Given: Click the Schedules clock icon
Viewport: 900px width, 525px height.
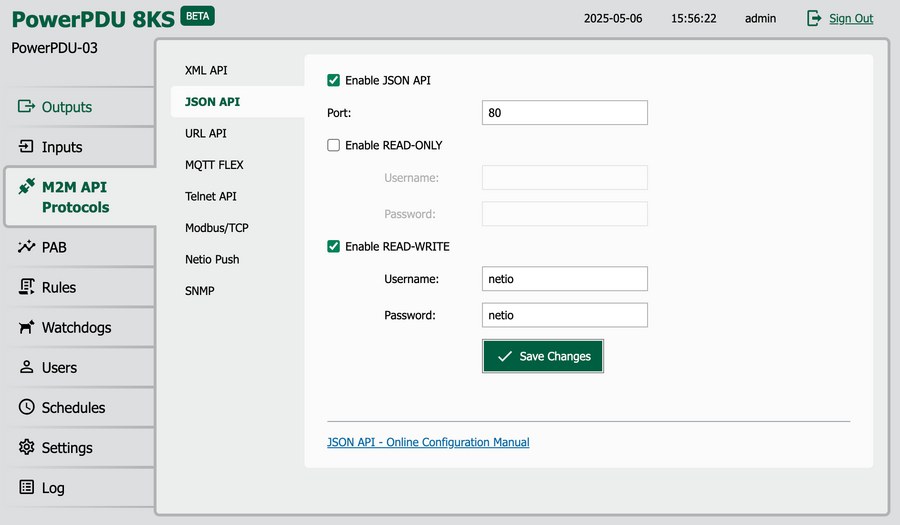Looking at the screenshot, I should point(26,407).
